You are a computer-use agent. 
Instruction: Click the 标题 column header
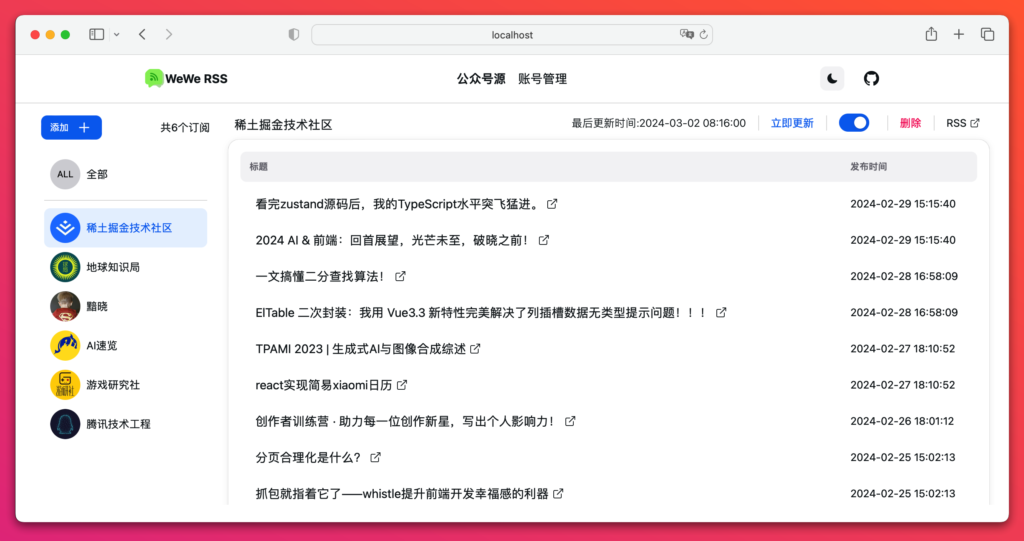click(259, 167)
